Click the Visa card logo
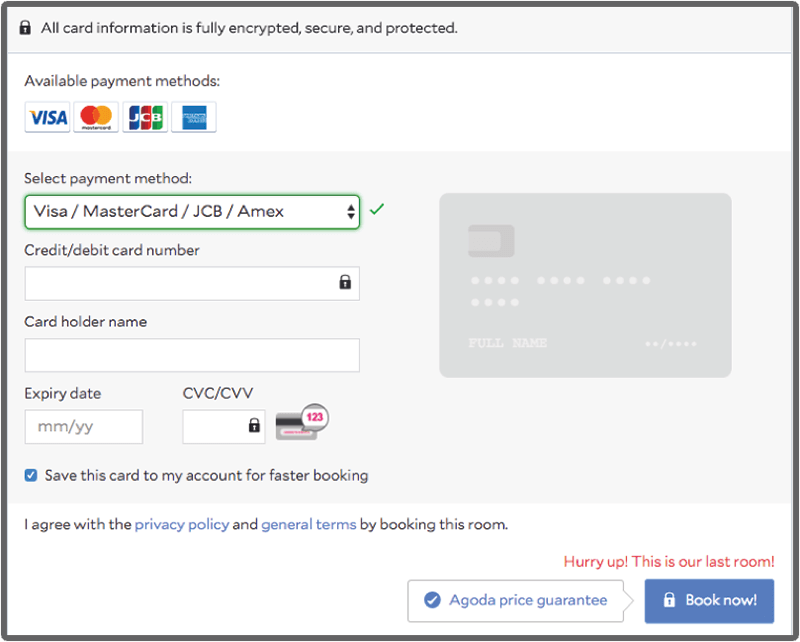 [x=47, y=117]
